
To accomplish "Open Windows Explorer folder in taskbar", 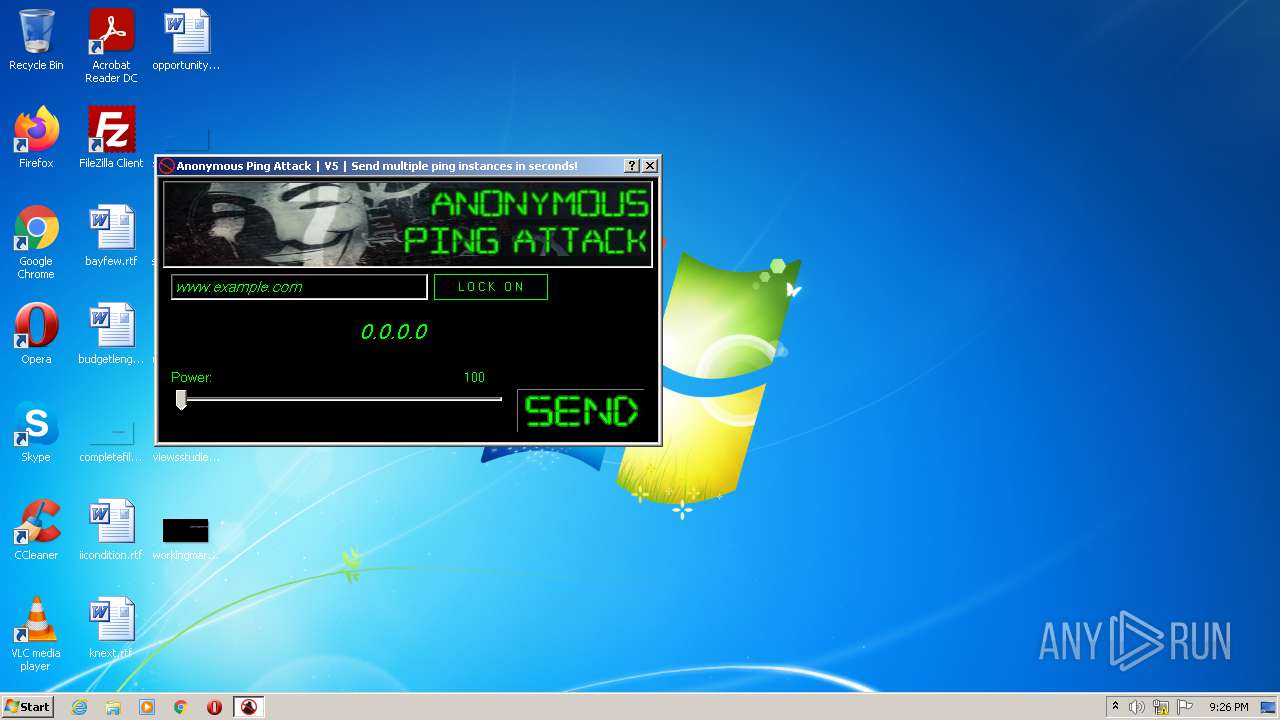I will click(113, 707).
